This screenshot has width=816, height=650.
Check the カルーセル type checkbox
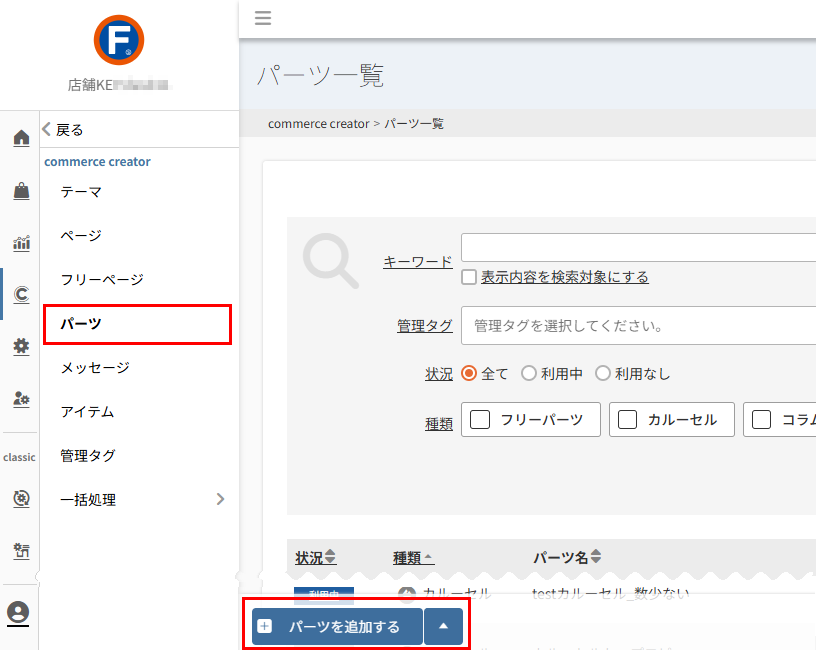630,419
